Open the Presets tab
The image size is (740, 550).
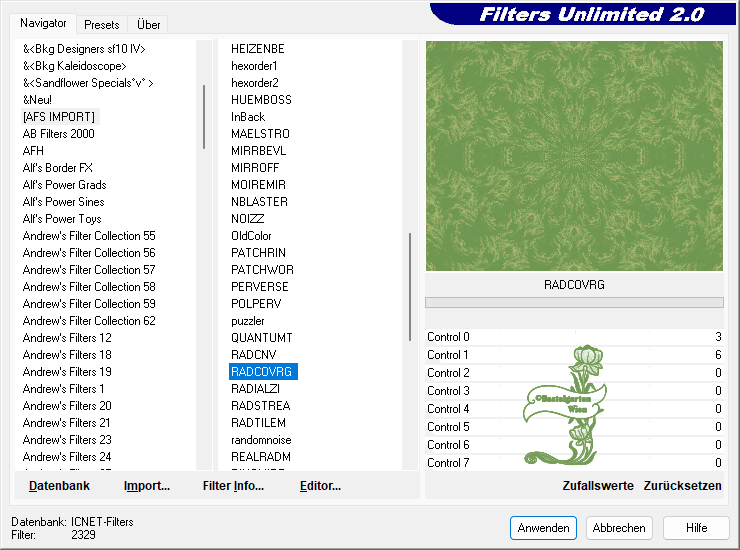(101, 25)
